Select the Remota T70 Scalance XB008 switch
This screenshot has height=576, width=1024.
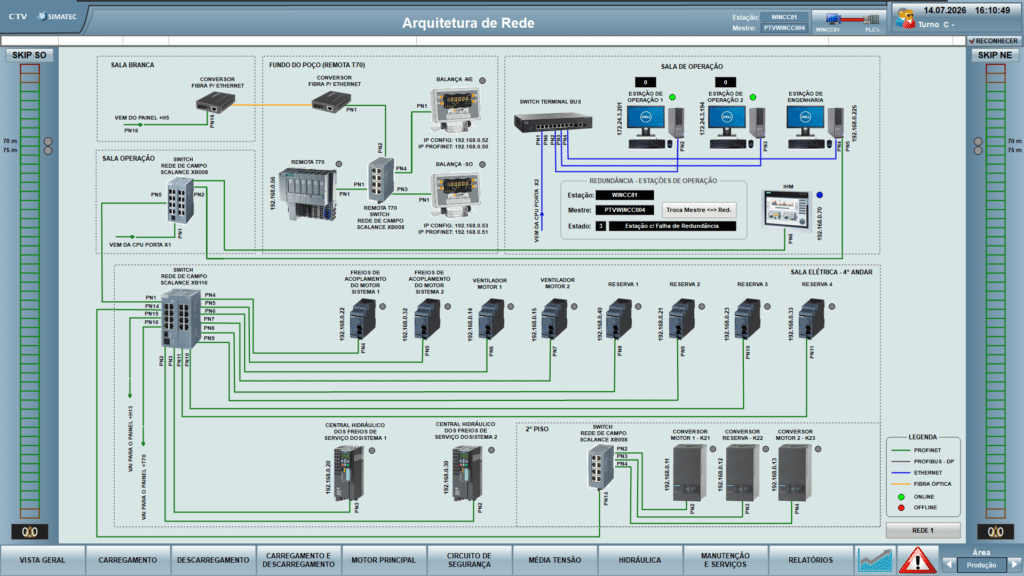pos(381,180)
